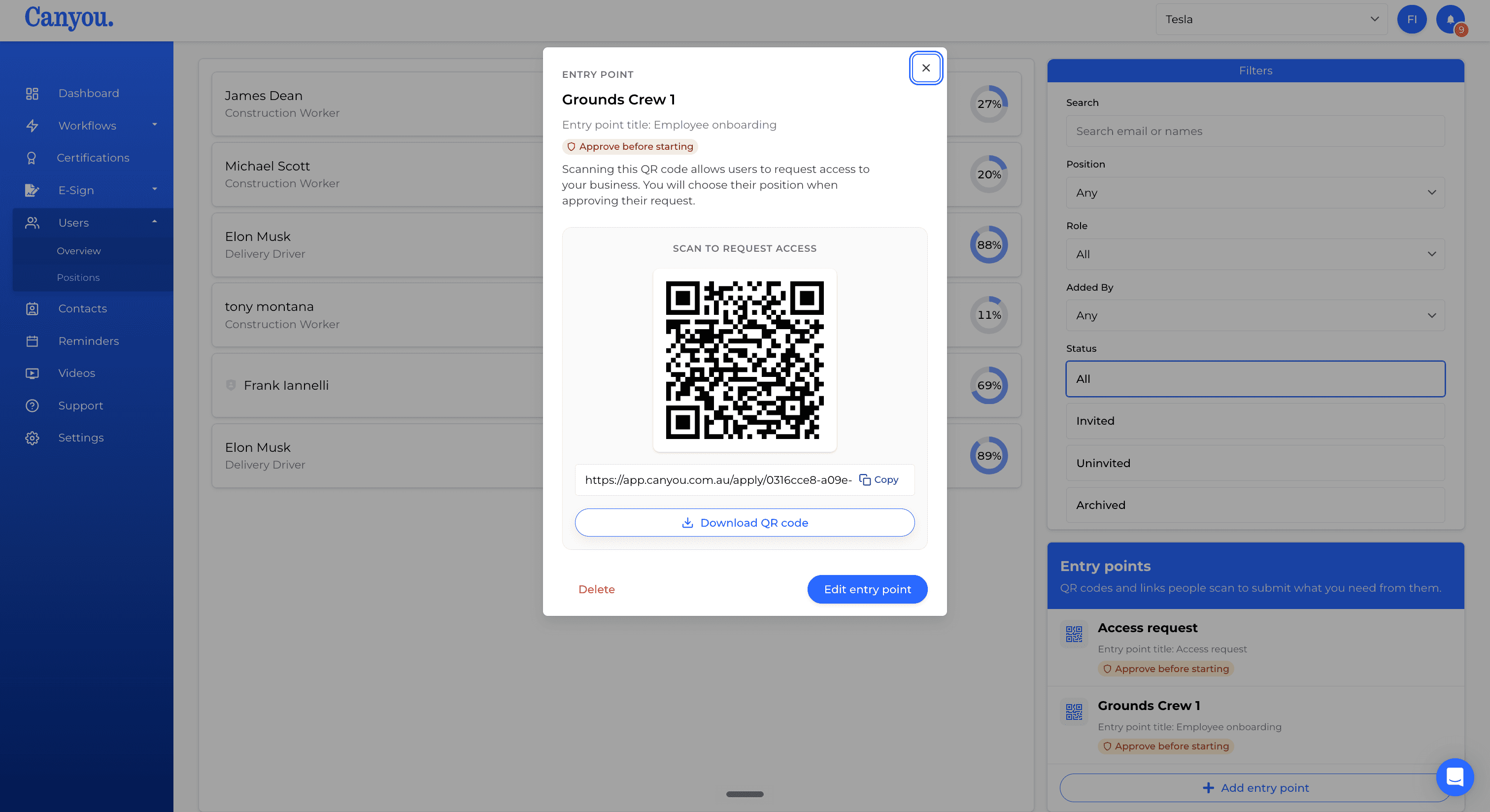Viewport: 1490px width, 812px height.
Task: Click the Reminders calendar icon
Action: (x=32, y=341)
